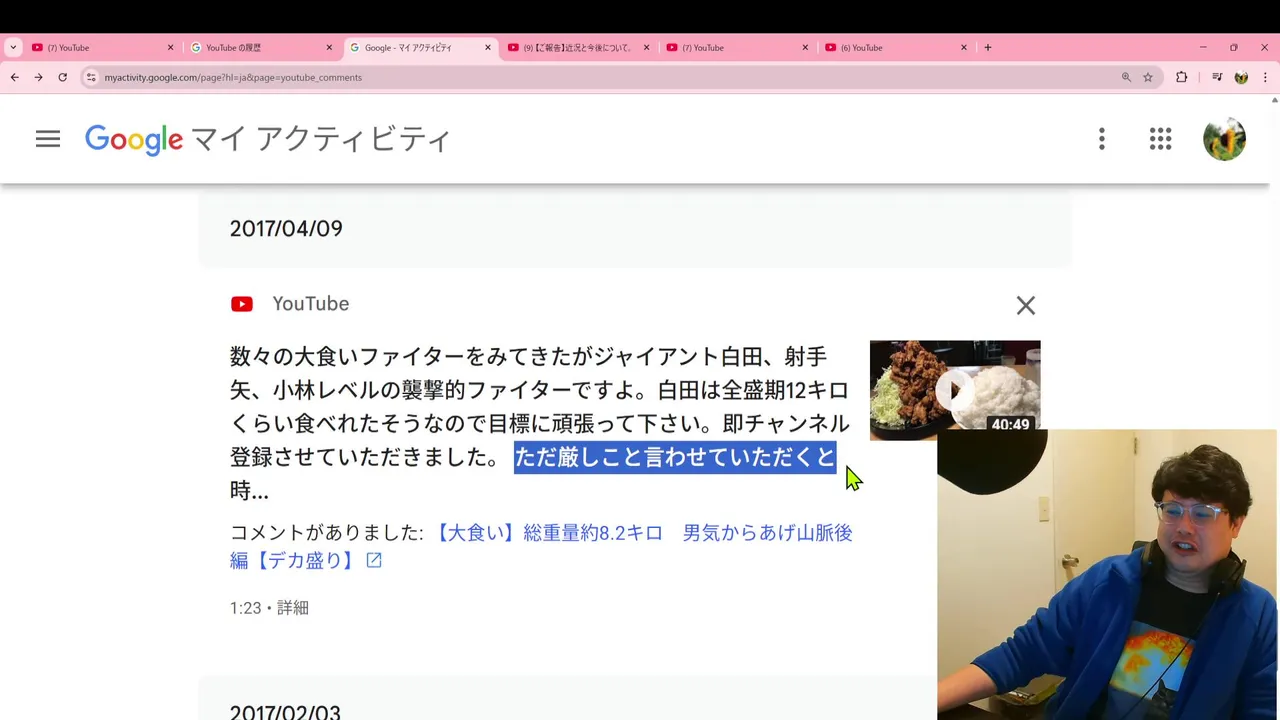The image size is (1280, 720).
Task: Select the Google マイ アクティビティ tab
Action: 421,47
